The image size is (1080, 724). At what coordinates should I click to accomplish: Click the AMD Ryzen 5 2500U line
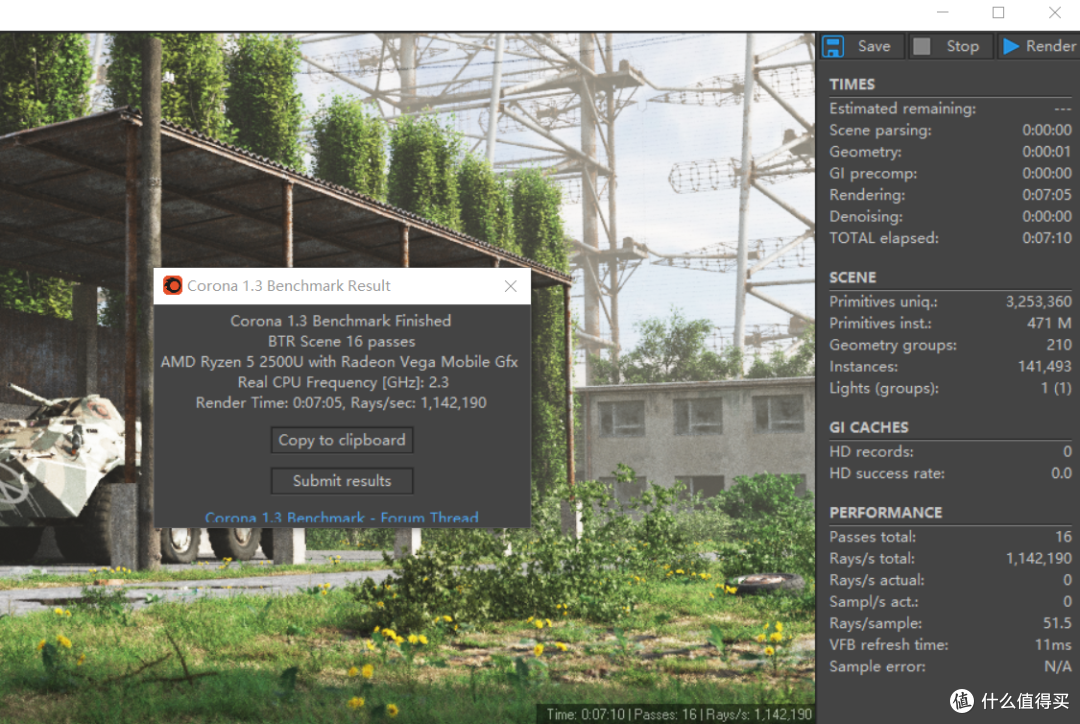click(340, 362)
